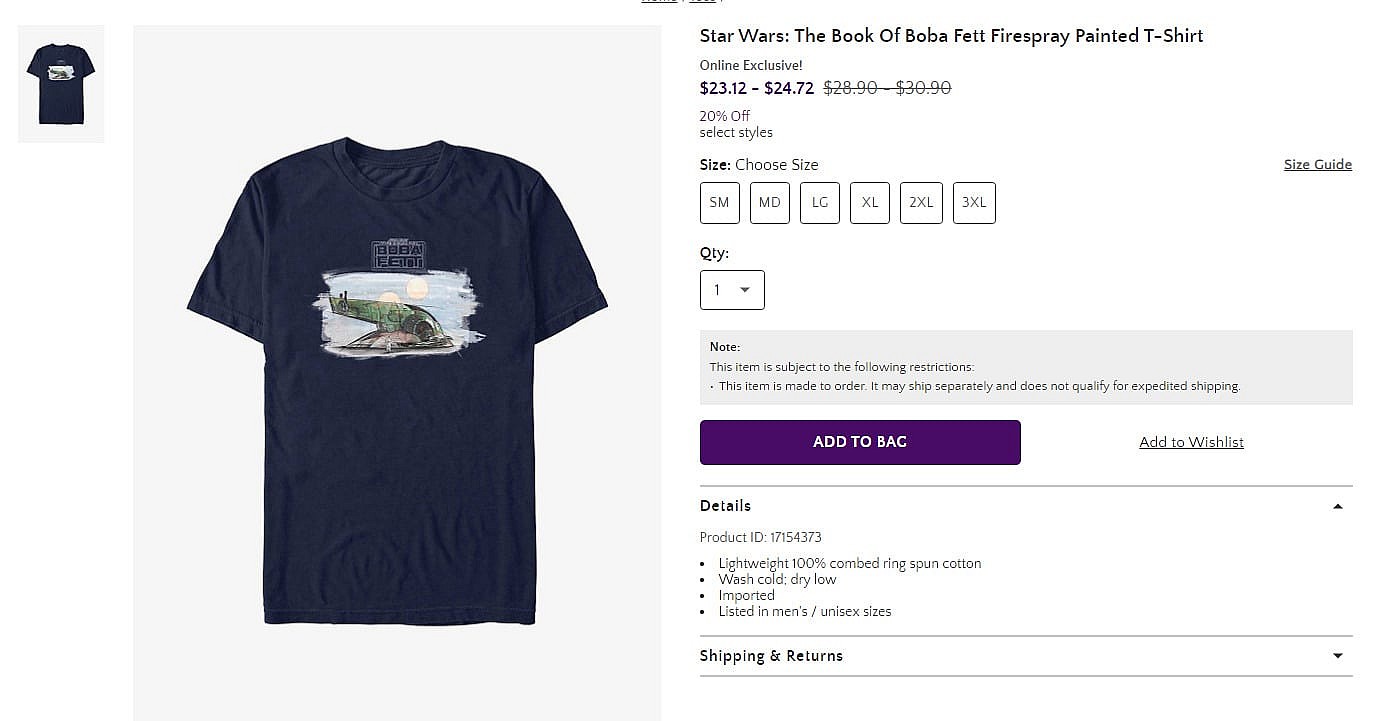Viewport: 1397px width, 721px height.
Task: Click the Add to Bag button
Action: [860, 442]
